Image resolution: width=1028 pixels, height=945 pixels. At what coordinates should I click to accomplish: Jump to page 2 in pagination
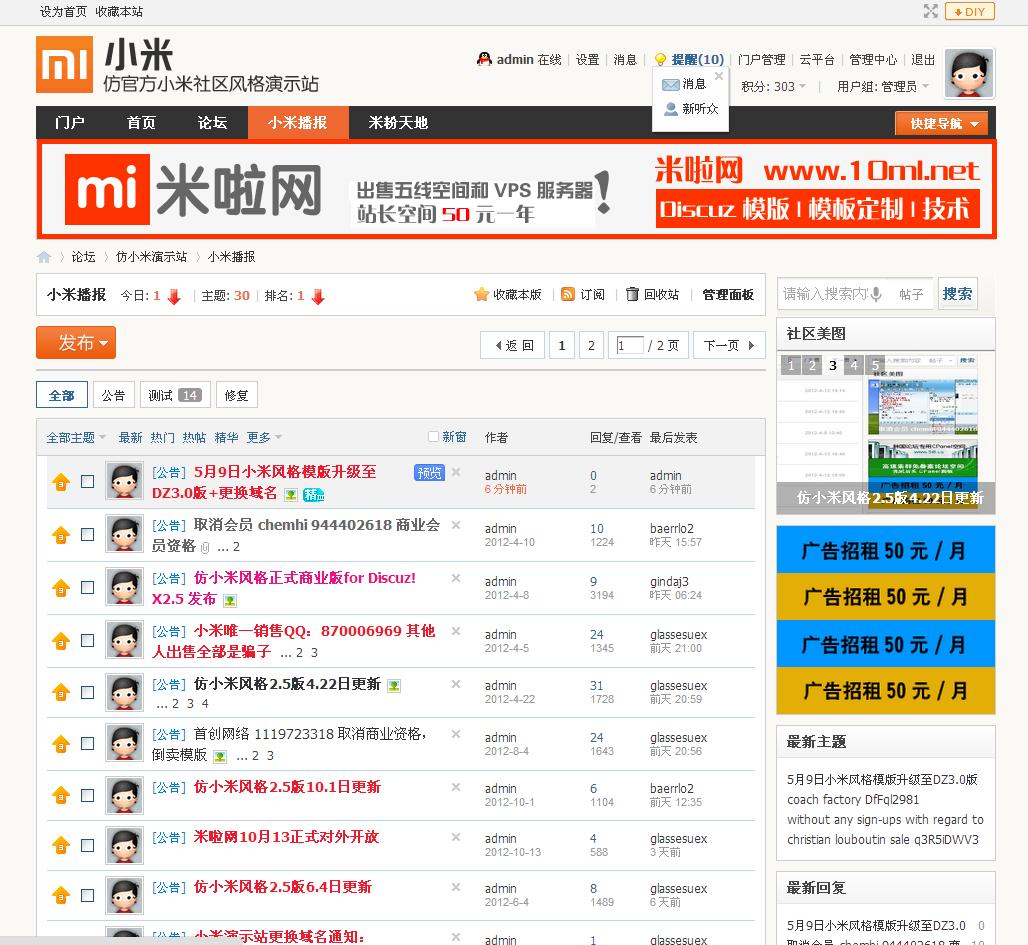591,345
